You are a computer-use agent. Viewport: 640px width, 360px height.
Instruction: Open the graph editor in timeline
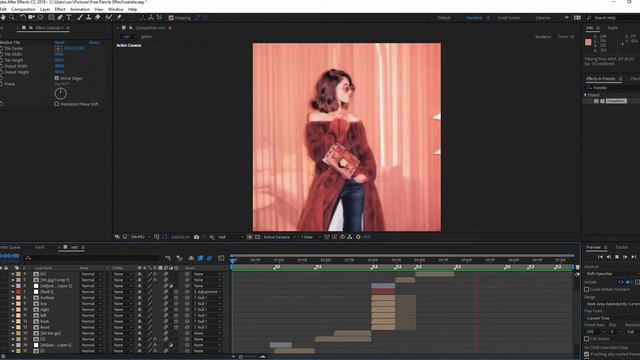(x=221, y=258)
